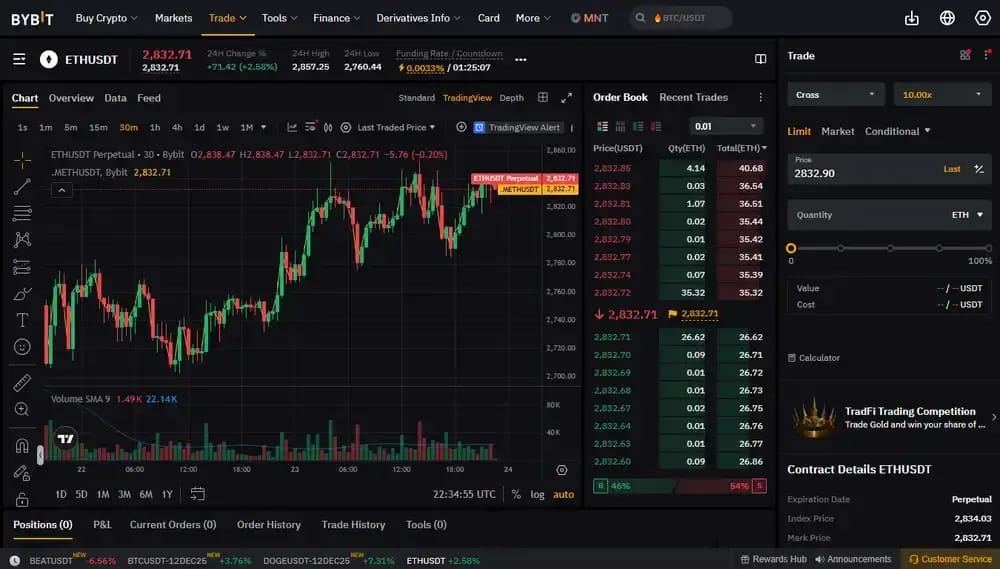This screenshot has width=1000, height=569.
Task: Open the 10.00x leverage dropdown
Action: (x=943, y=94)
